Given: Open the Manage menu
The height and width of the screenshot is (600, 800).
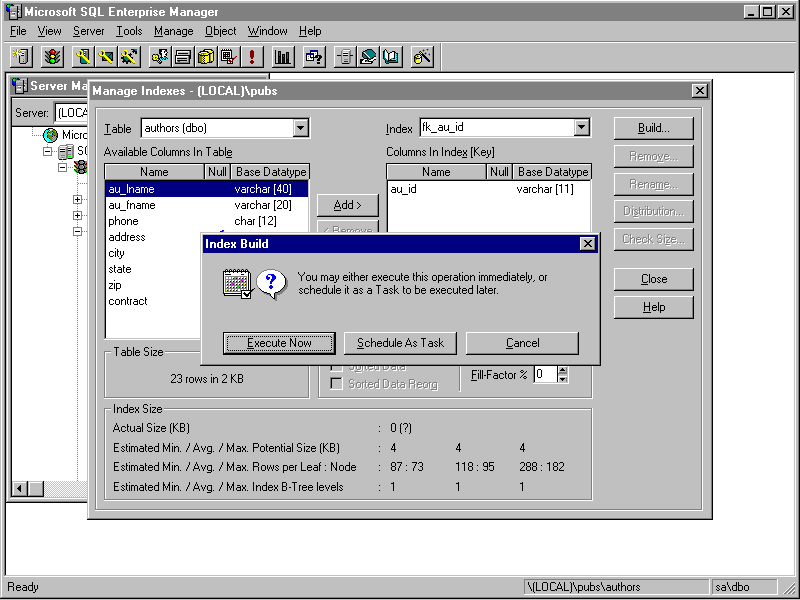Looking at the screenshot, I should click(x=173, y=31).
